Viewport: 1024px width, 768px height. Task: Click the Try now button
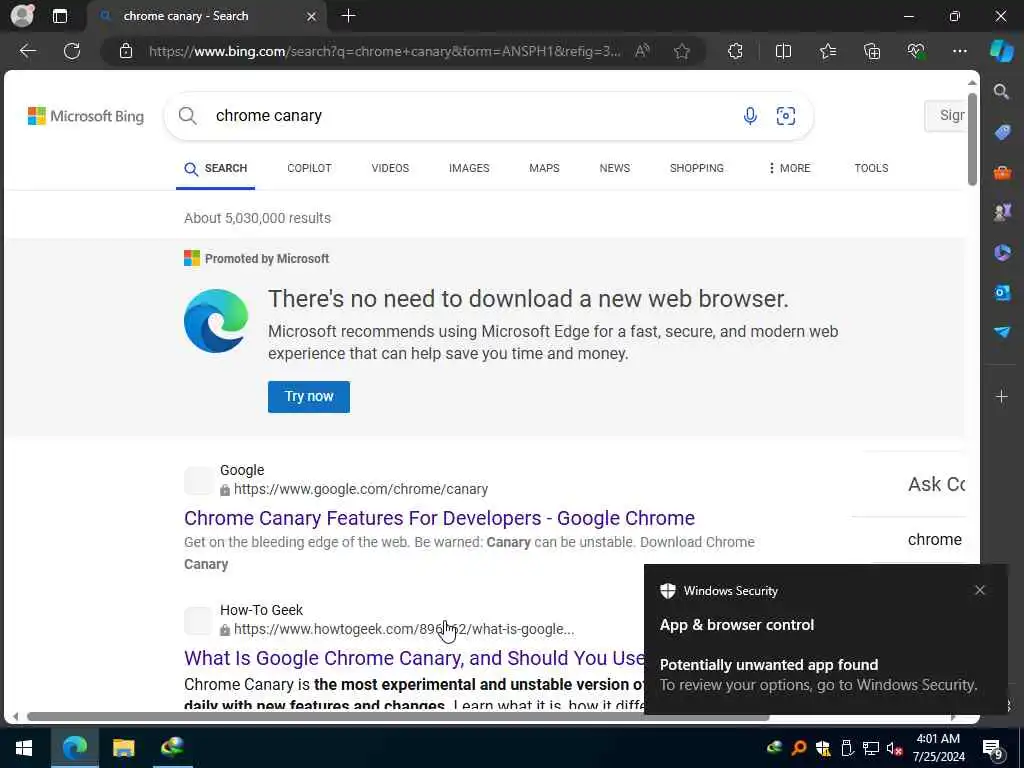tap(308, 396)
